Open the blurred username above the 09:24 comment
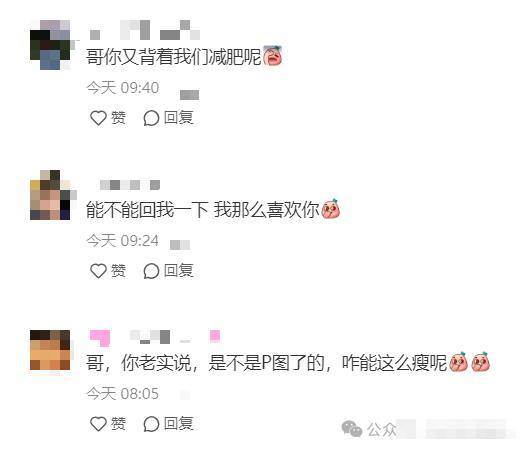Image resolution: width=524 pixels, height=451 pixels. [x=130, y=185]
